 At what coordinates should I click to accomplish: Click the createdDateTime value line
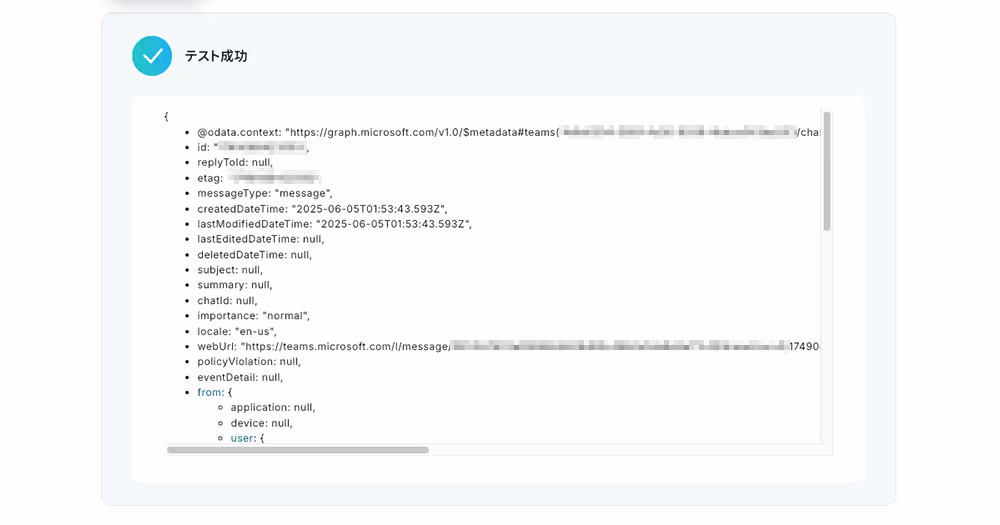pyautogui.click(x=322, y=209)
